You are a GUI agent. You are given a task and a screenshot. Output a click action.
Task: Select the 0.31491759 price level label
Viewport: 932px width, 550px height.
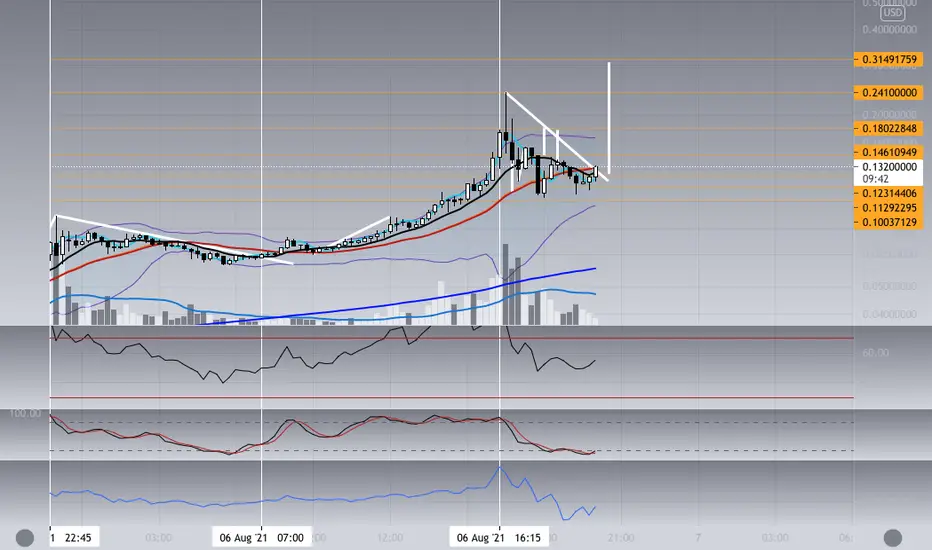(x=889, y=59)
